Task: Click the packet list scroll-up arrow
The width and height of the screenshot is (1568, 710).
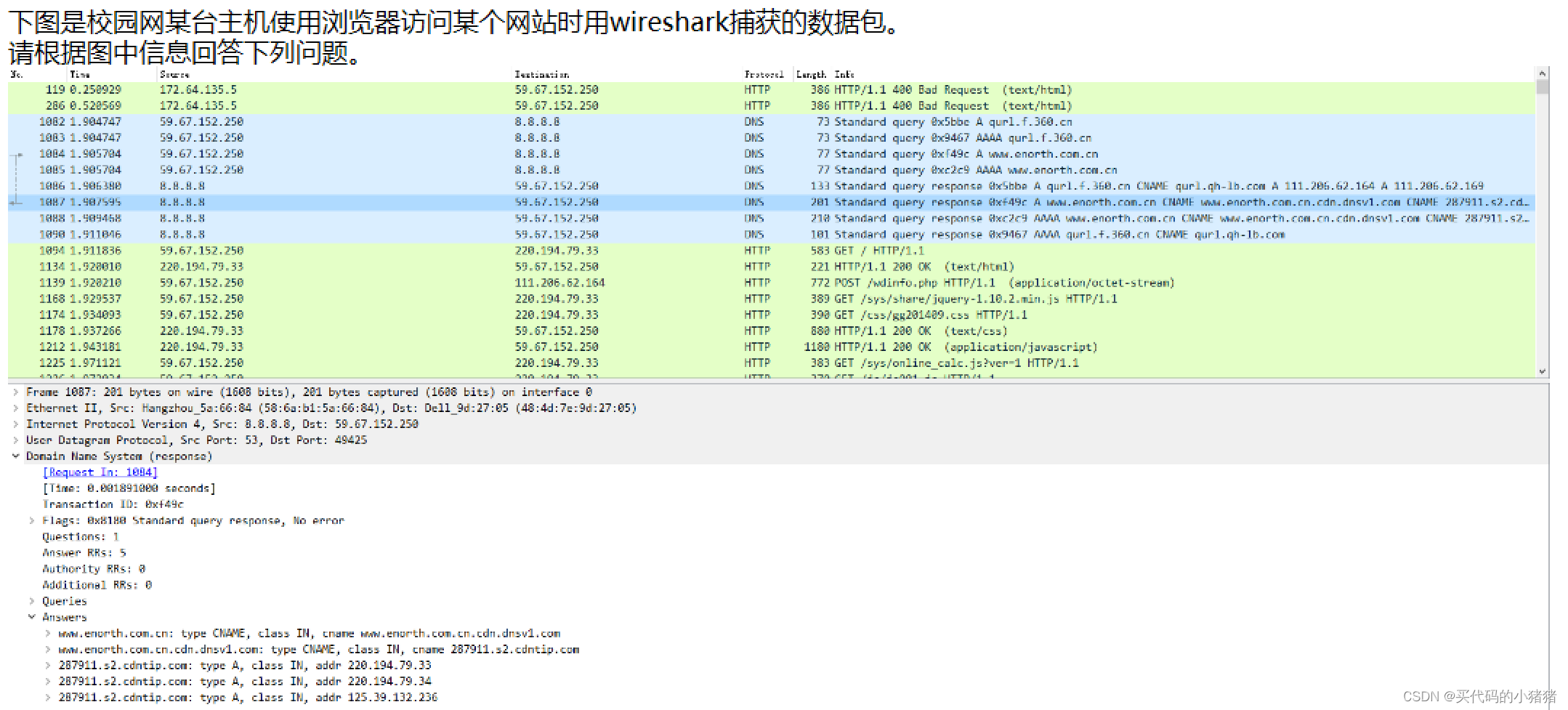Action: click(x=1543, y=73)
